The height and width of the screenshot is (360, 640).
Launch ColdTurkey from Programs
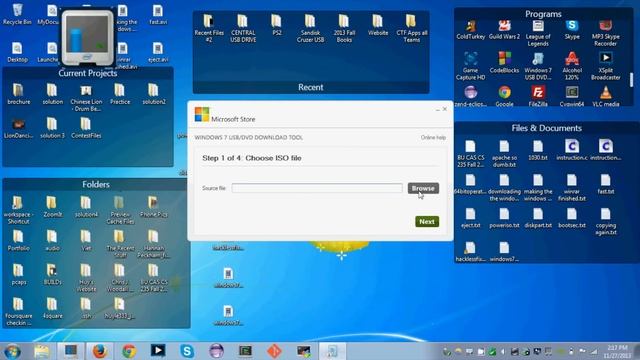point(471,29)
